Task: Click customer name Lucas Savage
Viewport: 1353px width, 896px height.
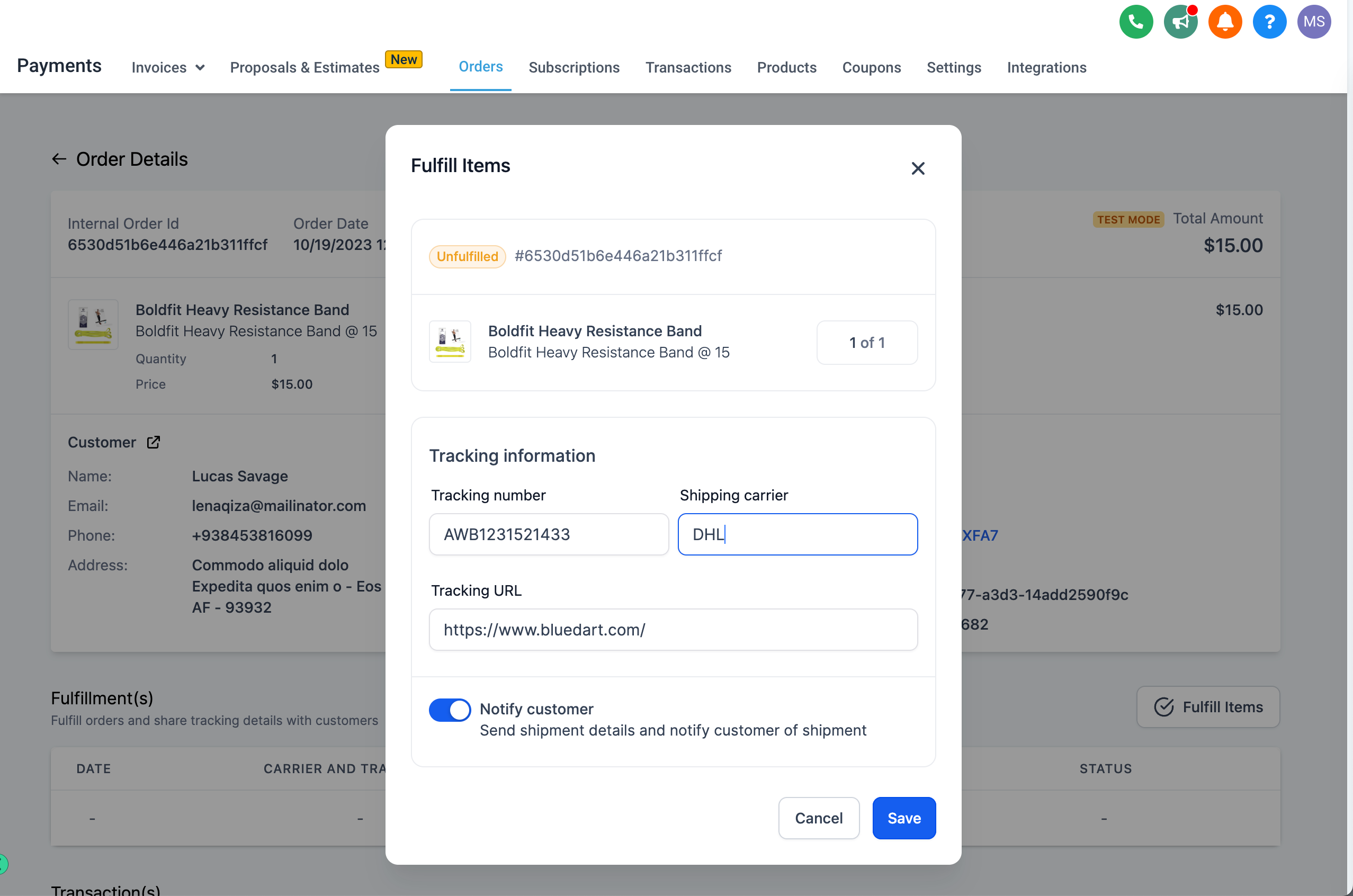Action: [239, 476]
